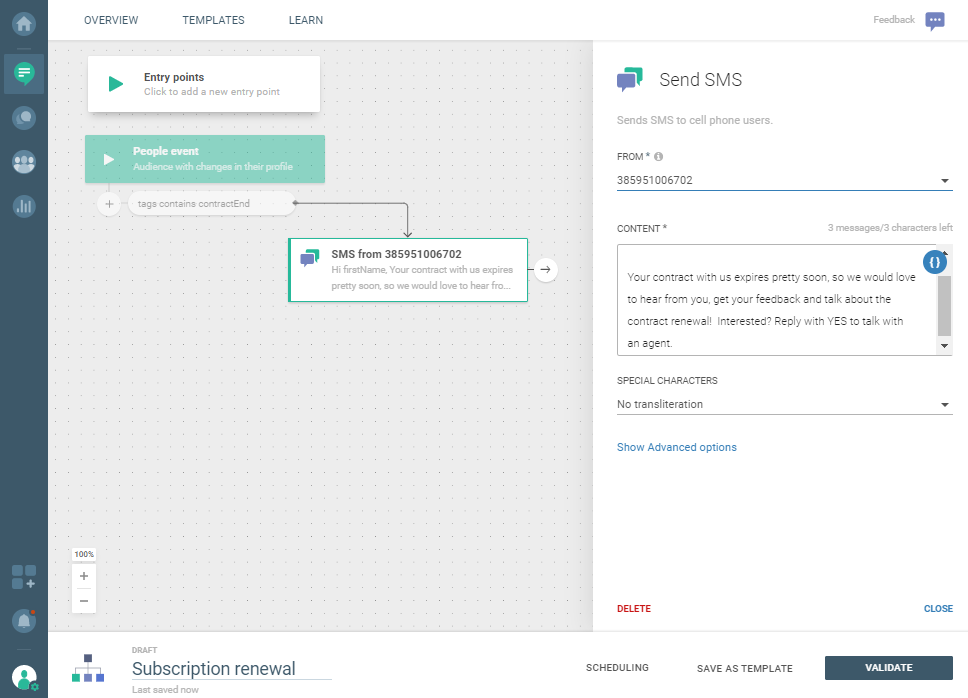Expand the Special Characters transliteration dropdown
The width and height of the screenshot is (968, 698).
click(944, 405)
